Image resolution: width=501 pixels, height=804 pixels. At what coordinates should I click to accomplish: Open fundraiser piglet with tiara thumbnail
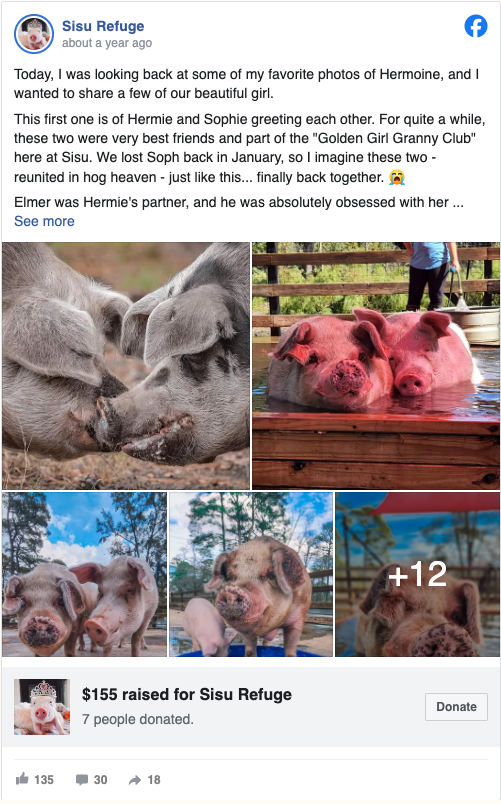[x=42, y=707]
